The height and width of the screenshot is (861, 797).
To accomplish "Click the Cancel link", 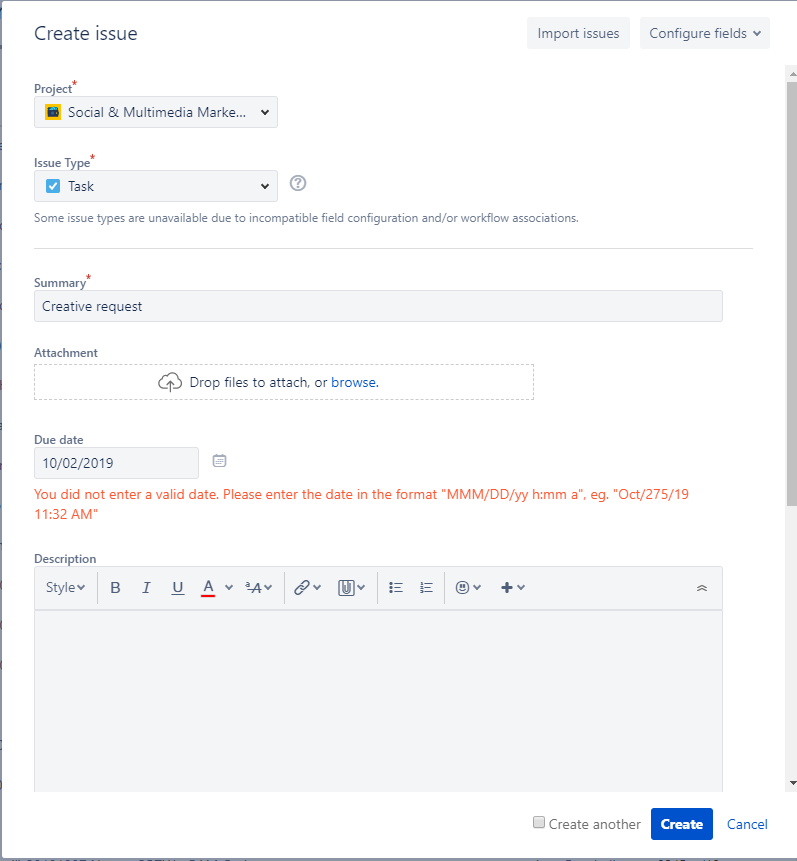I will click(x=747, y=824).
